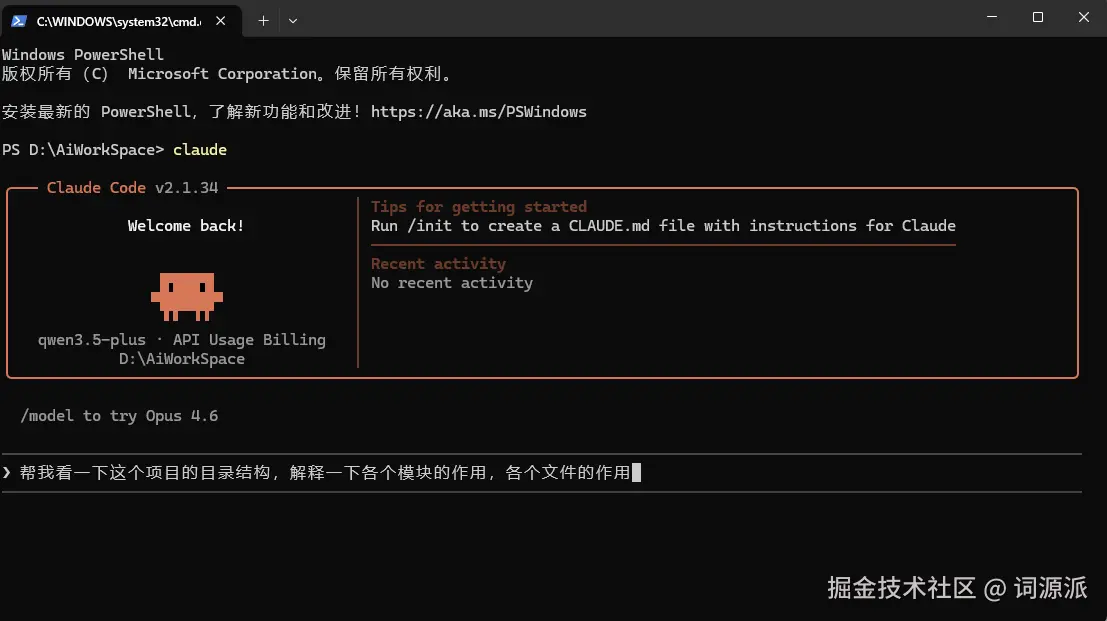Close the terminal window
The width and height of the screenshot is (1107, 621).
click(1084, 17)
